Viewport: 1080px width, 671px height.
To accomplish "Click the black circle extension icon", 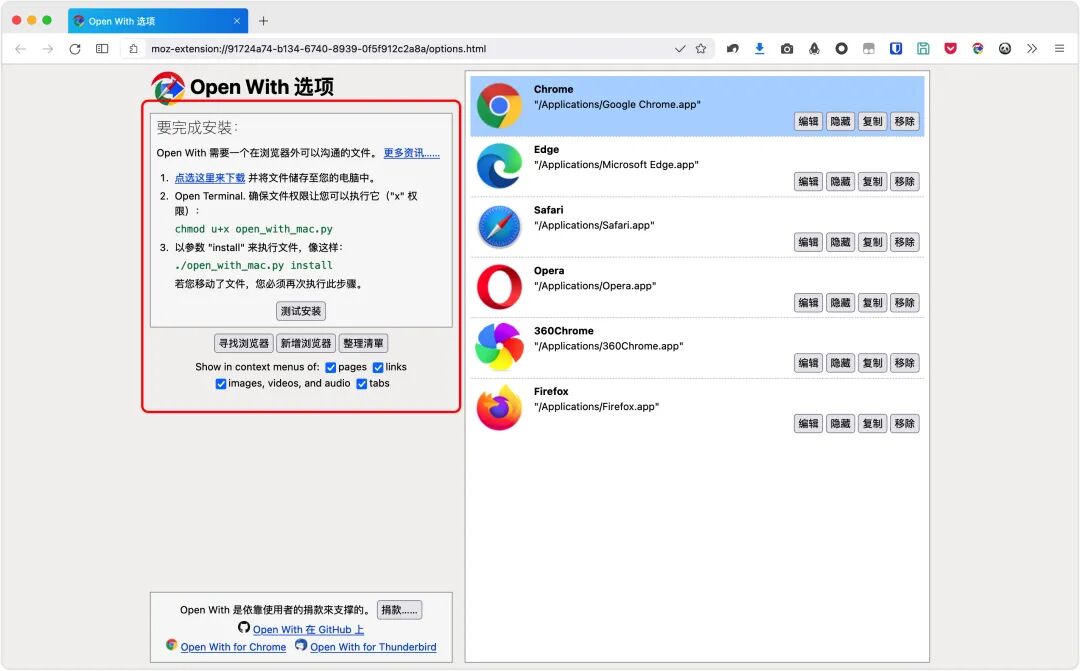I will [842, 49].
